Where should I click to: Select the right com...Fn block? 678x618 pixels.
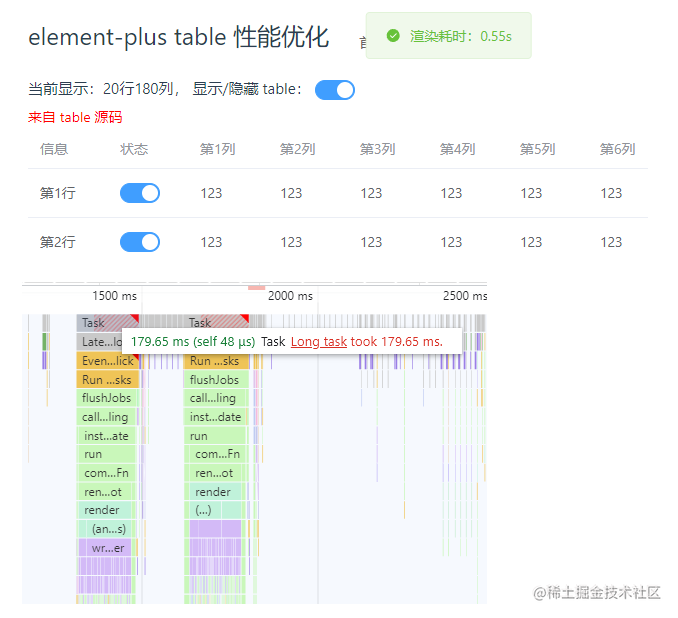(217, 454)
